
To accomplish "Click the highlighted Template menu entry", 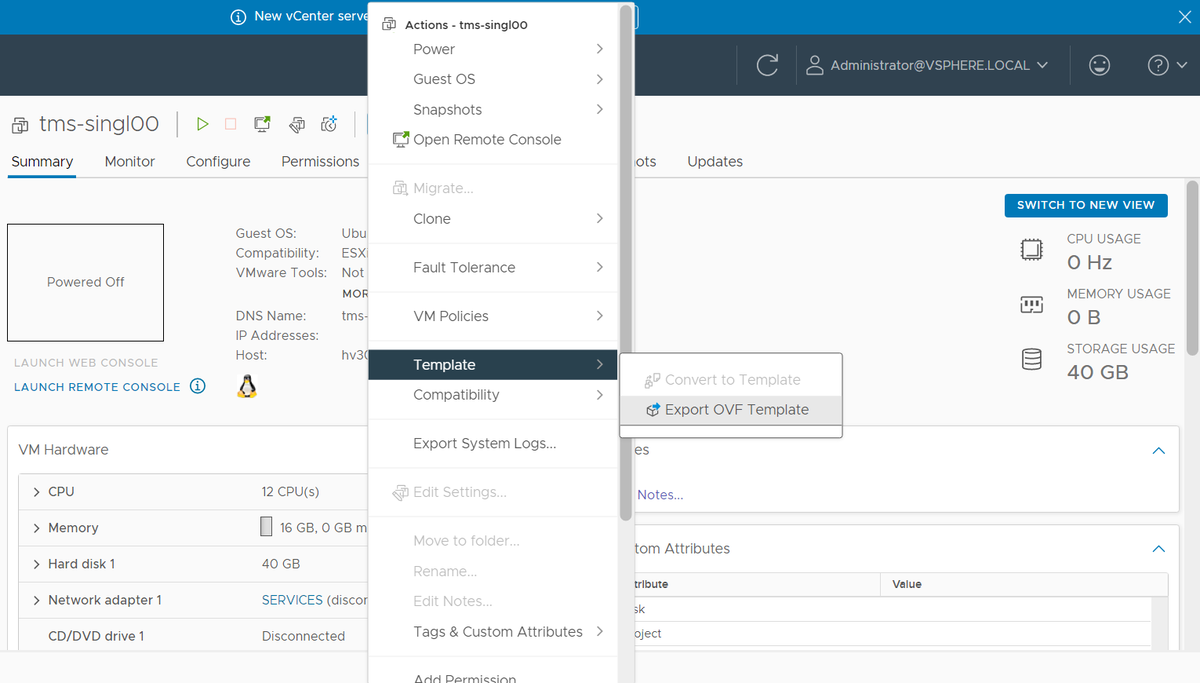I will click(x=493, y=365).
